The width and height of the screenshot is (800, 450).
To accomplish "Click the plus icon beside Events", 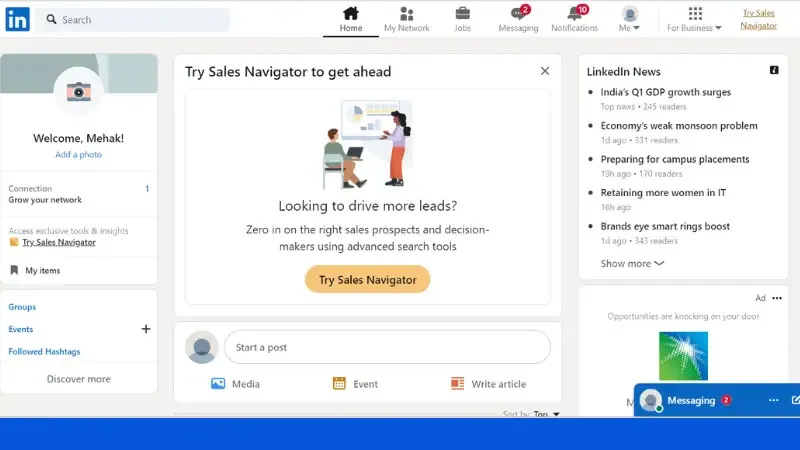I will (x=146, y=329).
